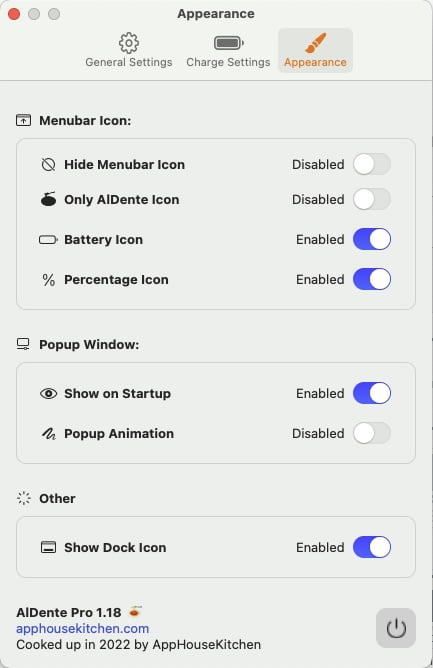Click the Charge Settings battery icon
Viewport: 433px width, 668px height.
click(228, 43)
